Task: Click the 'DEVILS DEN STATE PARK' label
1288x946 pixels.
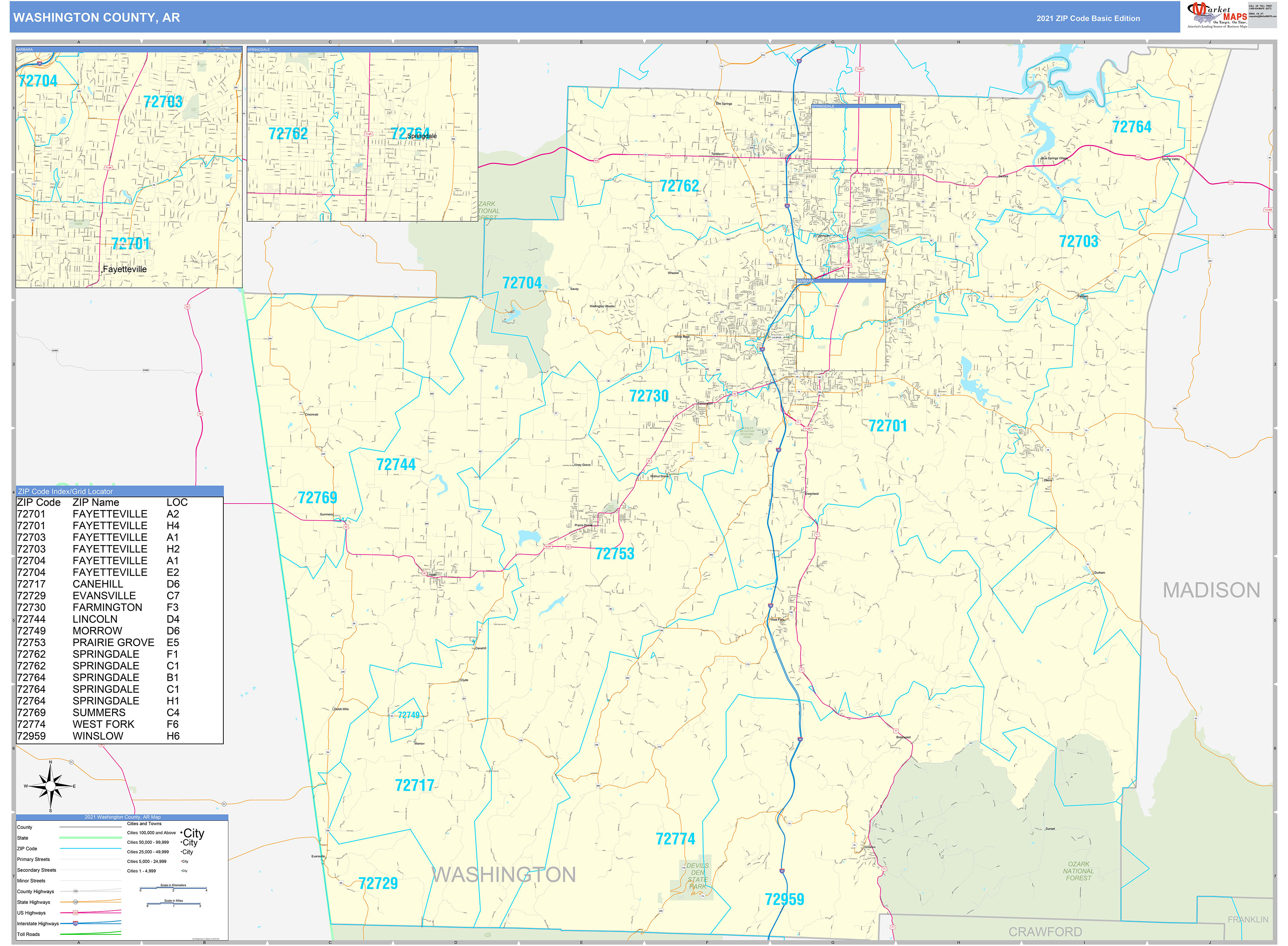Action: [697, 875]
